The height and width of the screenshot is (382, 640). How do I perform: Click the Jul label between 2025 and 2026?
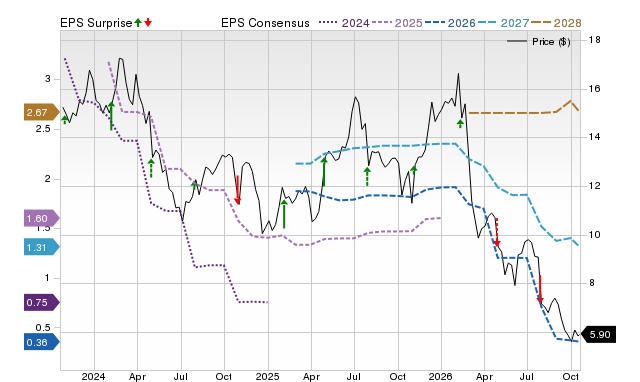pos(354,376)
